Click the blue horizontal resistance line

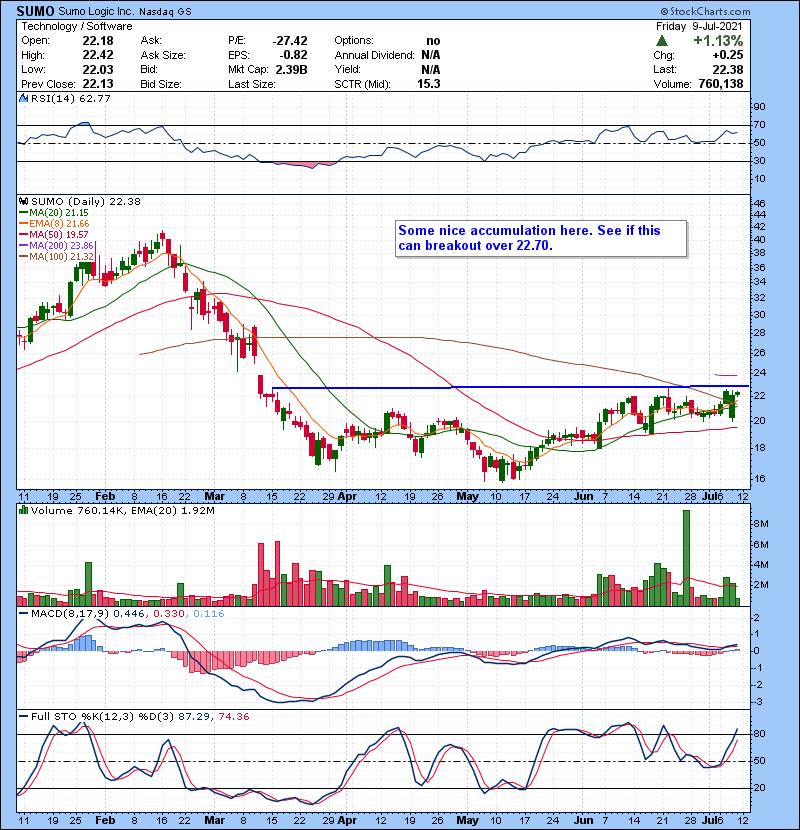[510, 387]
